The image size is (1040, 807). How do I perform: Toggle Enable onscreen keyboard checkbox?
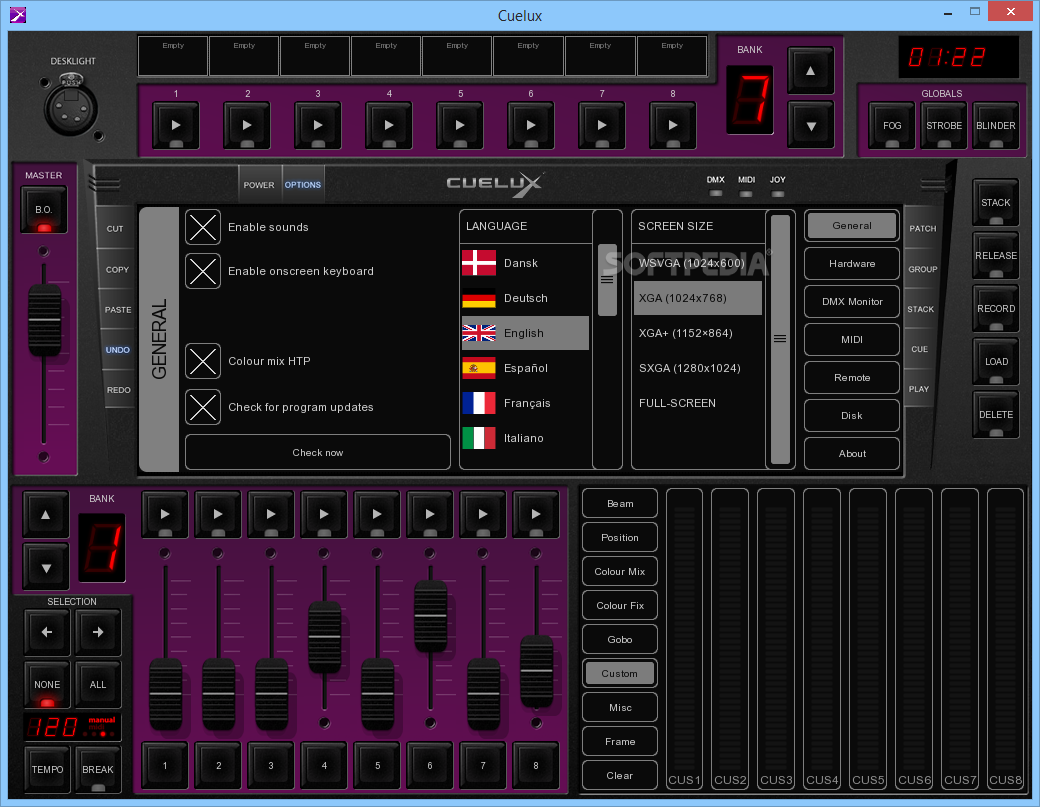[202, 271]
